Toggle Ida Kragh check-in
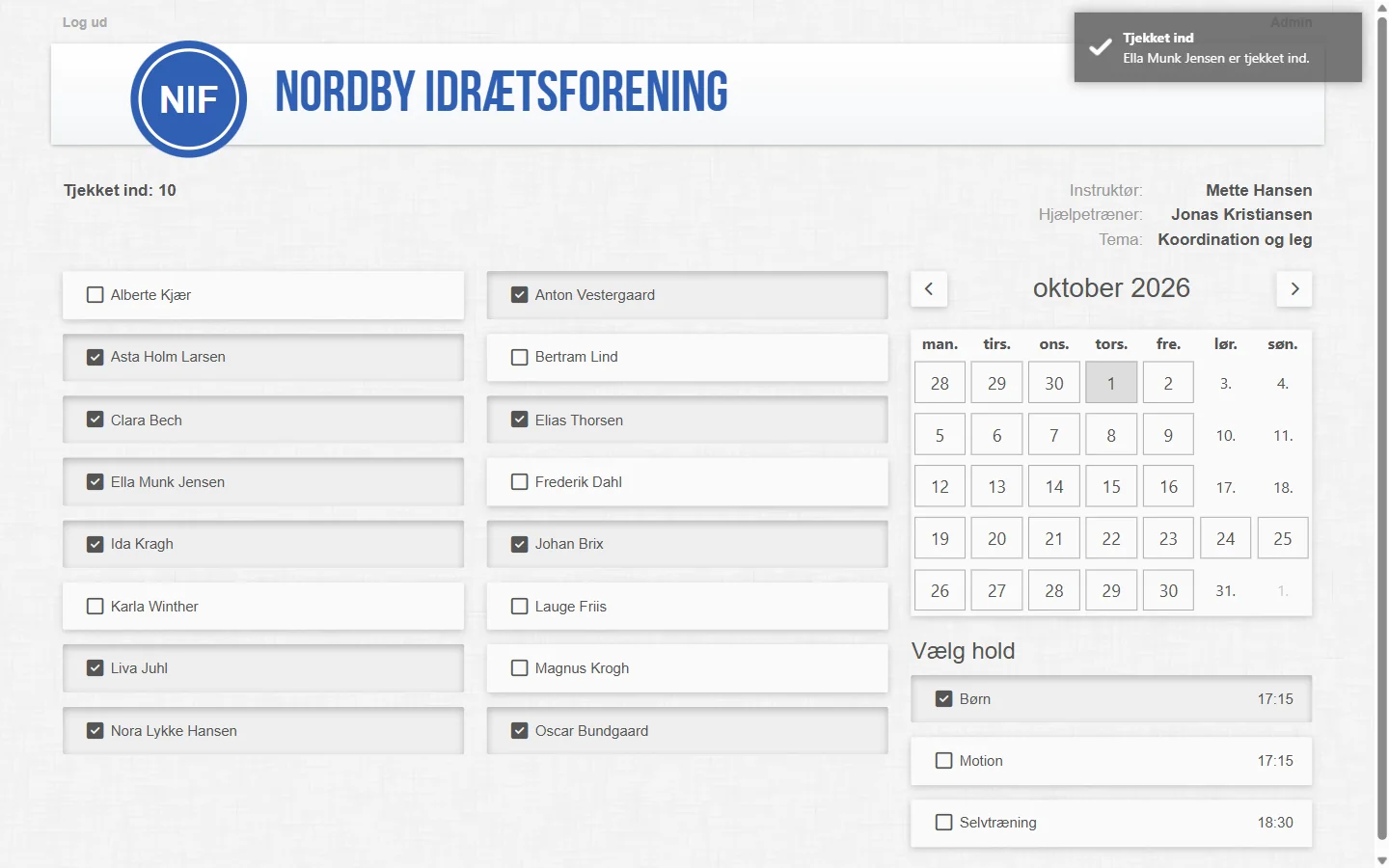 (x=263, y=544)
